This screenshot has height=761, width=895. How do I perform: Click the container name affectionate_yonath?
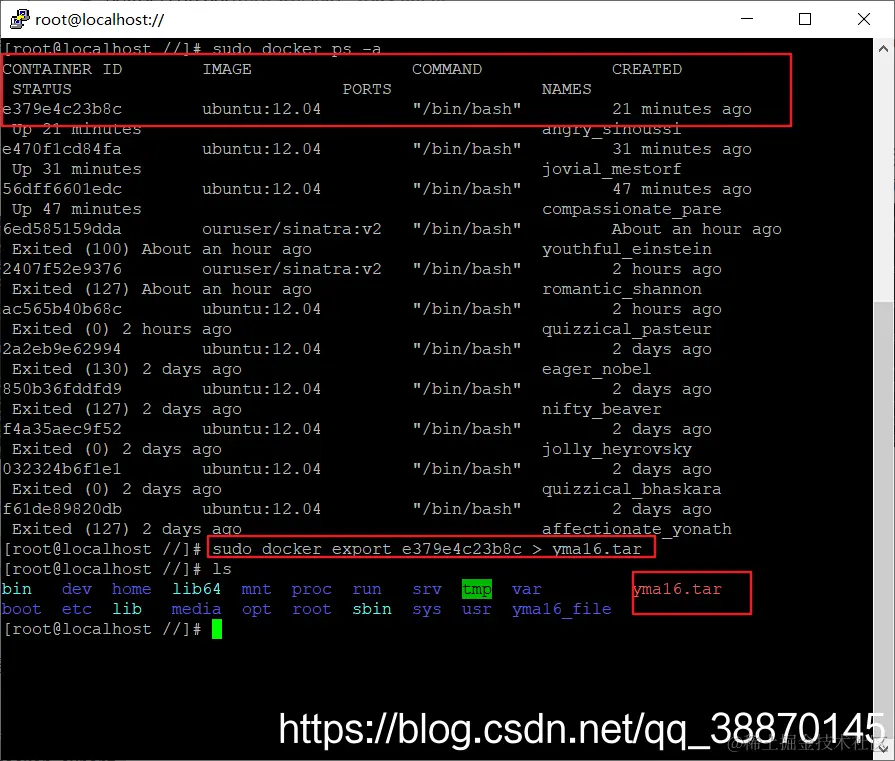[x=636, y=529]
